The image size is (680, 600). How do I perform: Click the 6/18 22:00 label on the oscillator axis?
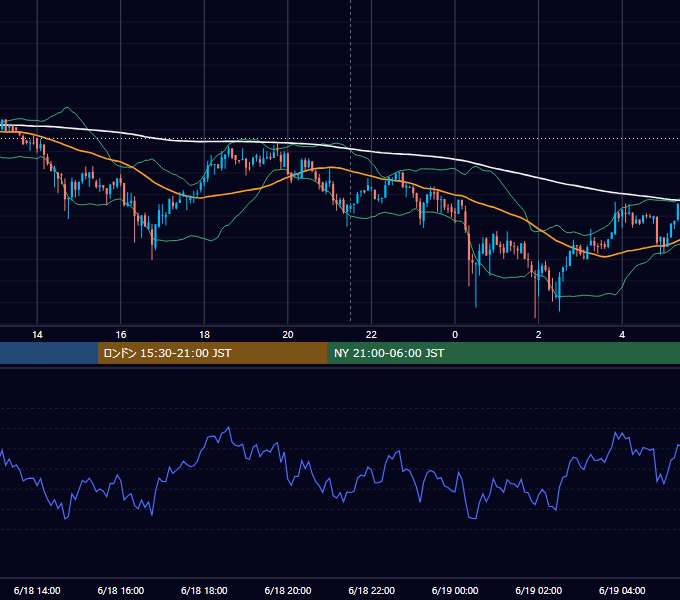click(372, 590)
